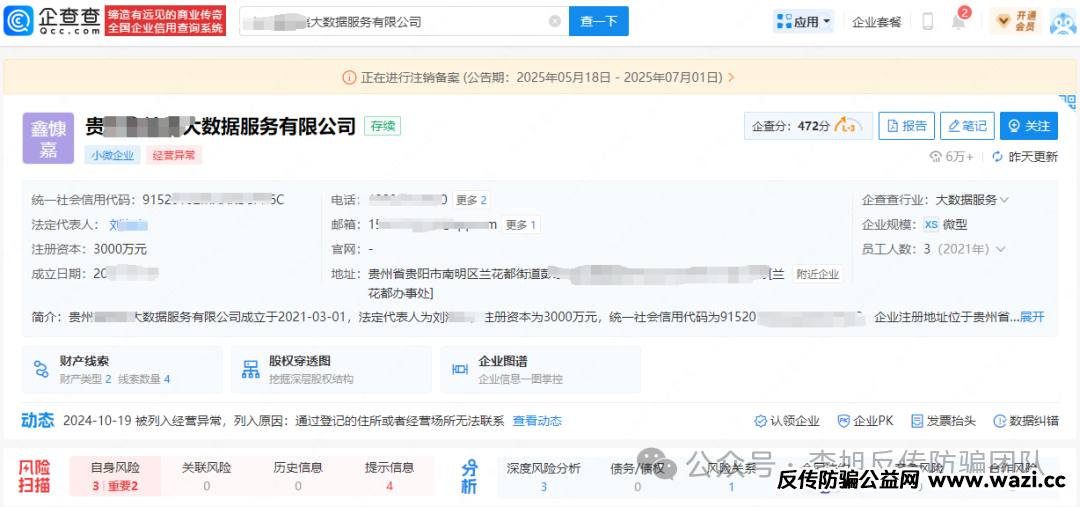This screenshot has height=507, width=1080.
Task: Click 发票抬头 invoice title icon link
Action: tap(944, 421)
